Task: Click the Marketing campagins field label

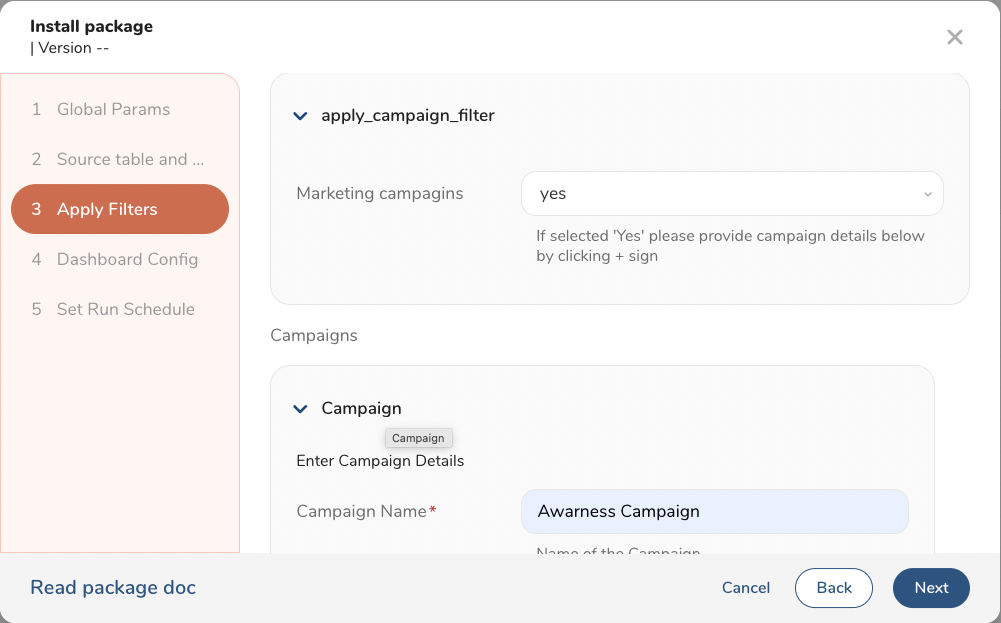Action: pos(380,193)
